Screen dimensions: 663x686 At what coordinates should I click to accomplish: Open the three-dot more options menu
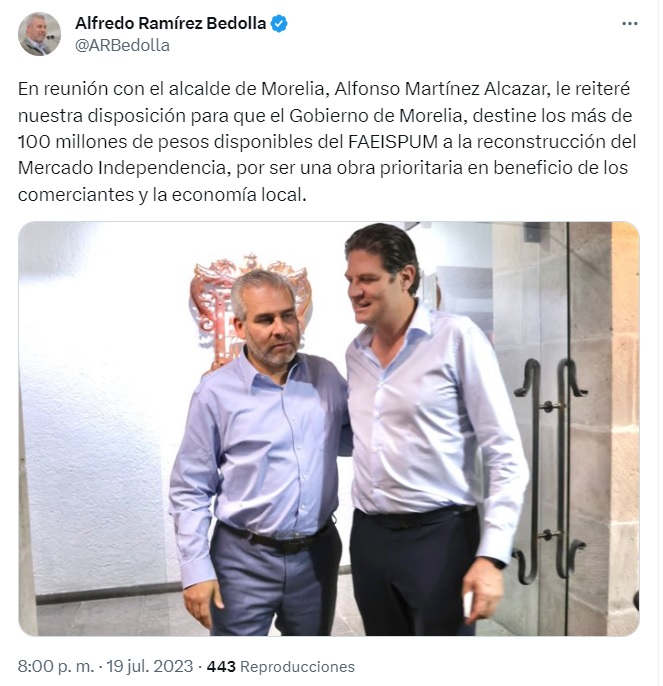coord(629,24)
